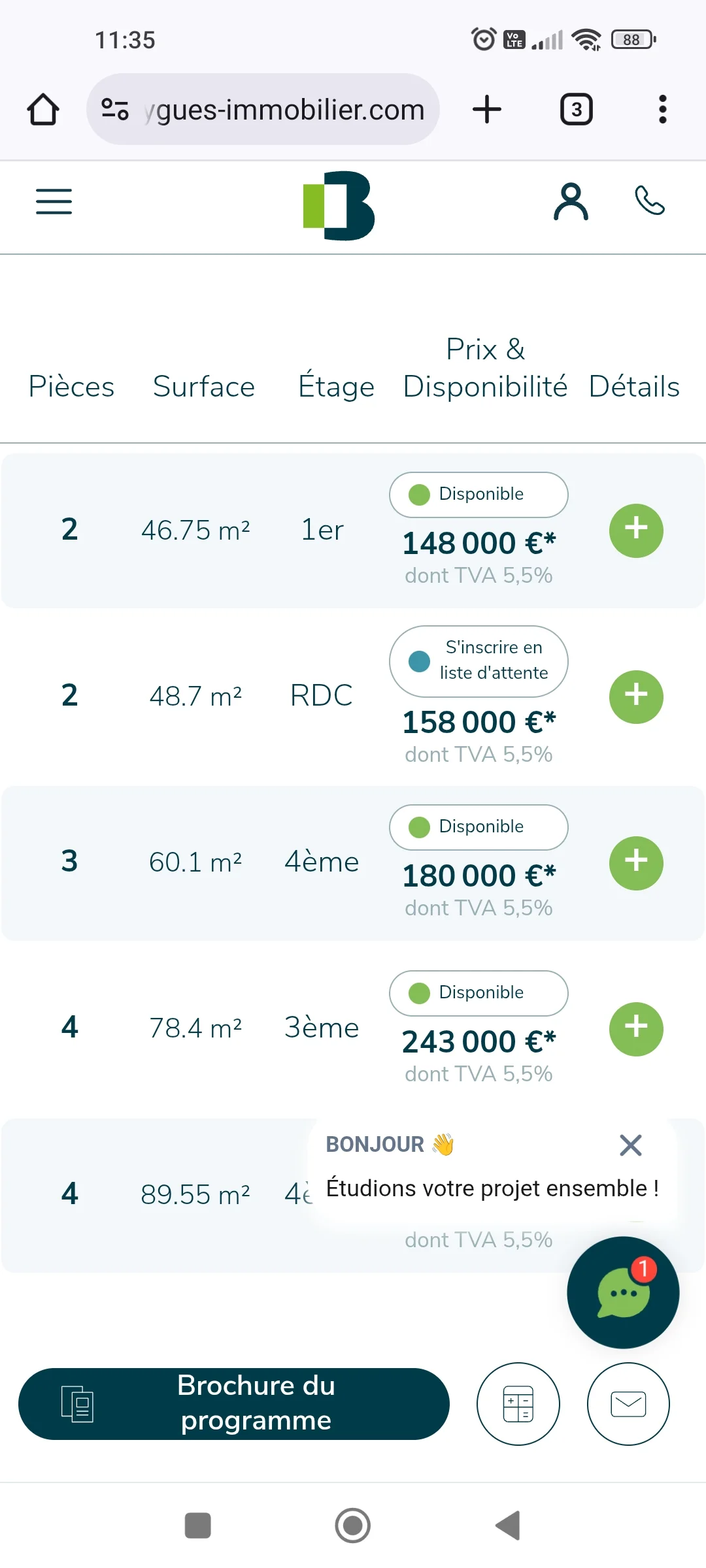This screenshot has height=1568, width=706.
Task: Show the open tabs switcher
Action: [x=577, y=109]
